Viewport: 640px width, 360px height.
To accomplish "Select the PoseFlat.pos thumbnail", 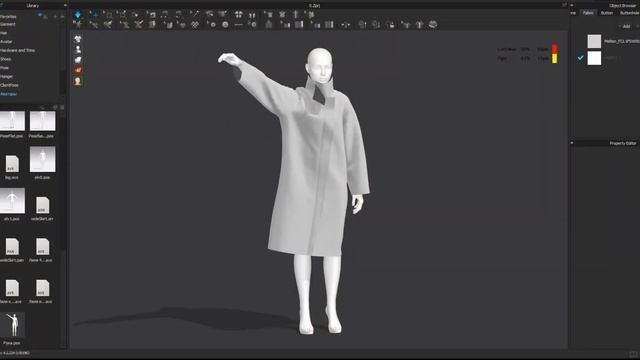I will point(12,121).
